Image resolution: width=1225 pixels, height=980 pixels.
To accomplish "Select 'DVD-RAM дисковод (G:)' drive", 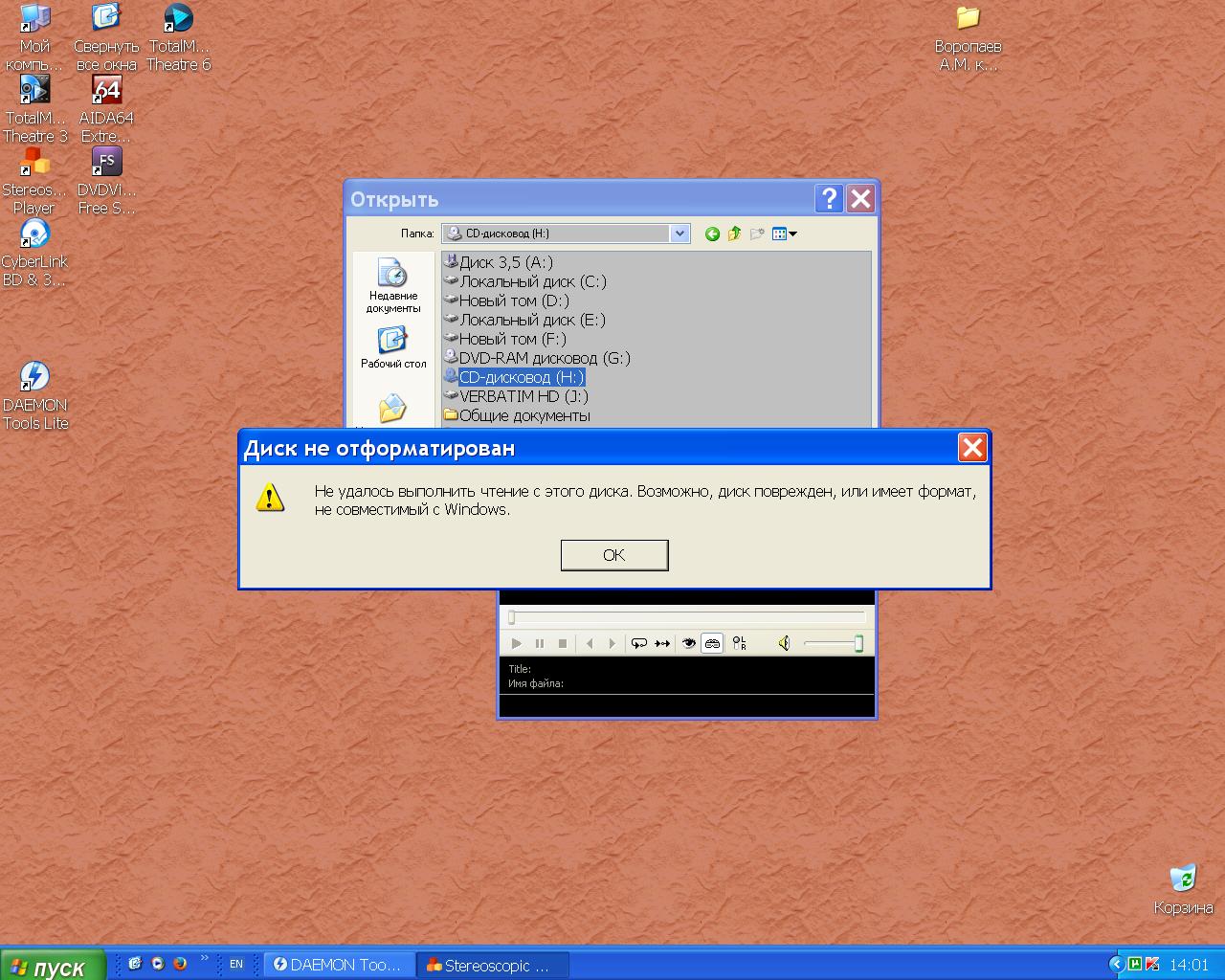I will click(544, 358).
